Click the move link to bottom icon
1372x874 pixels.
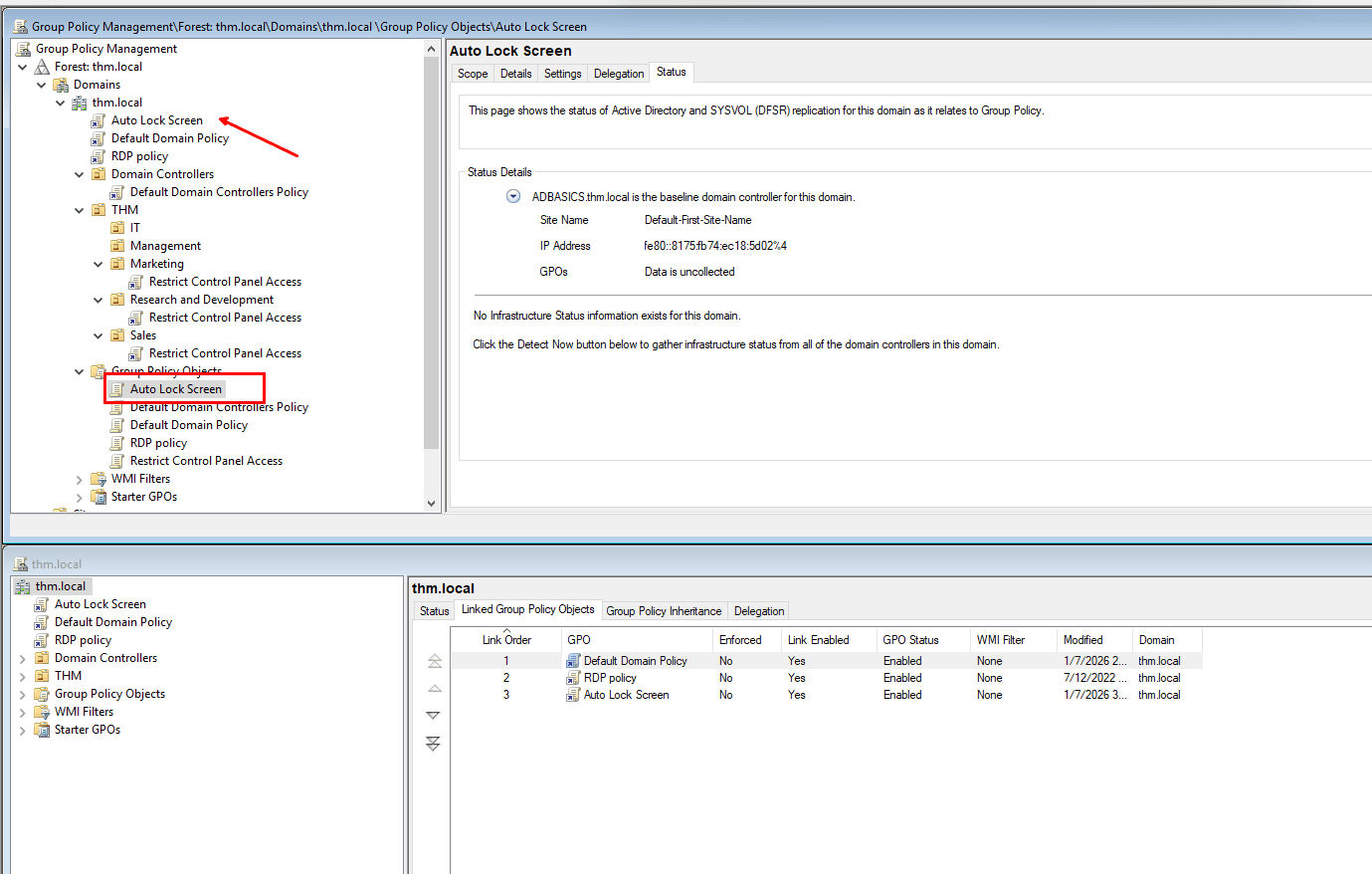(434, 744)
